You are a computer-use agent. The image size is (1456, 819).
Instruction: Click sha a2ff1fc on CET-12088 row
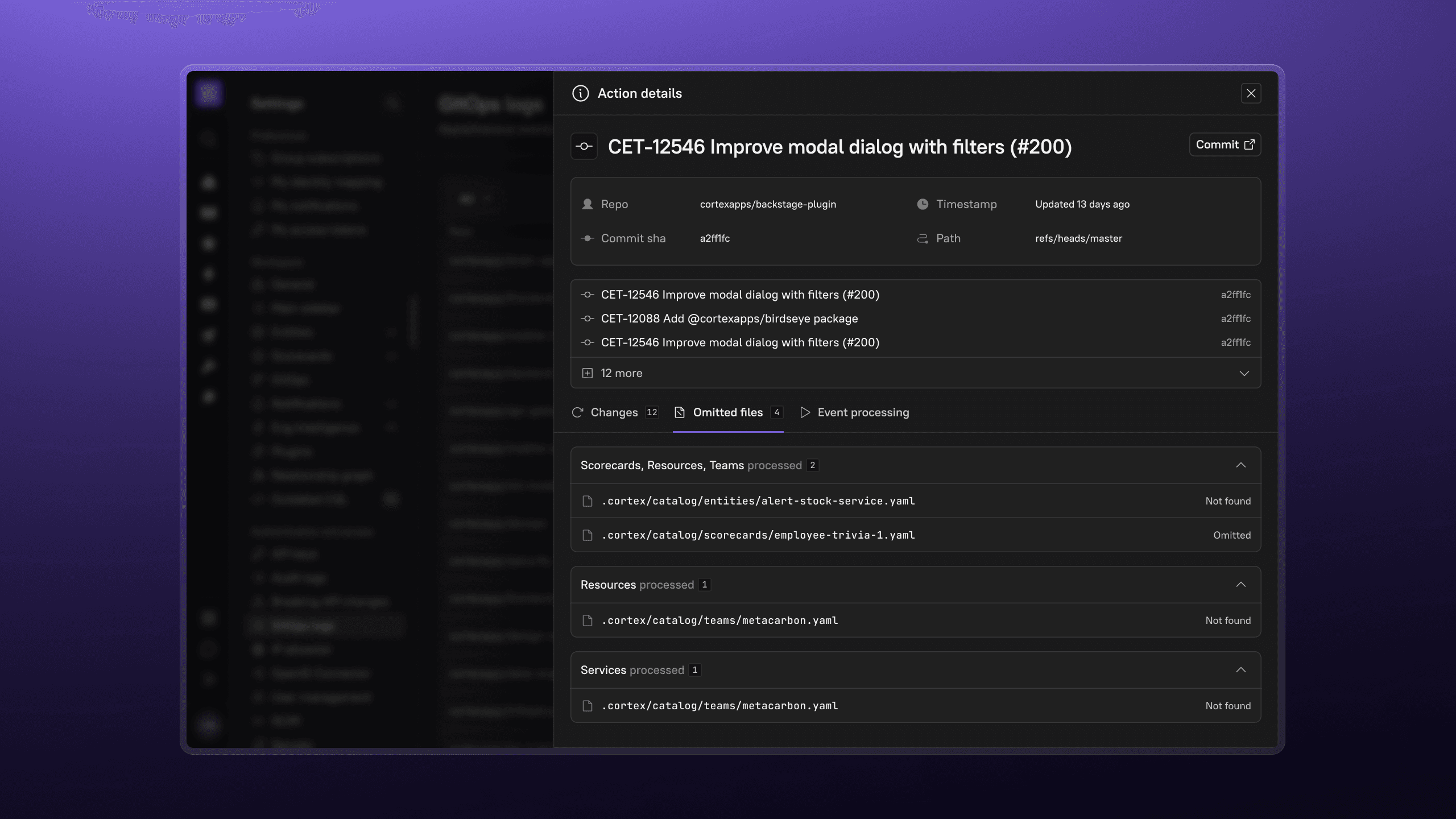1235,318
